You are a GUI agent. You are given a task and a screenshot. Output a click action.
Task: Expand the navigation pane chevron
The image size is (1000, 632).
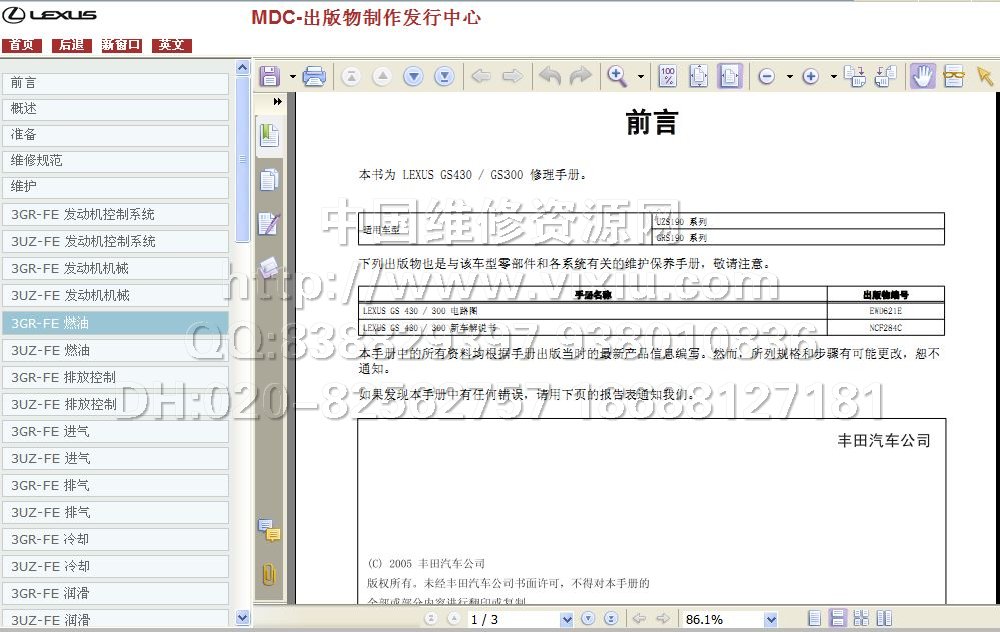coord(277,101)
